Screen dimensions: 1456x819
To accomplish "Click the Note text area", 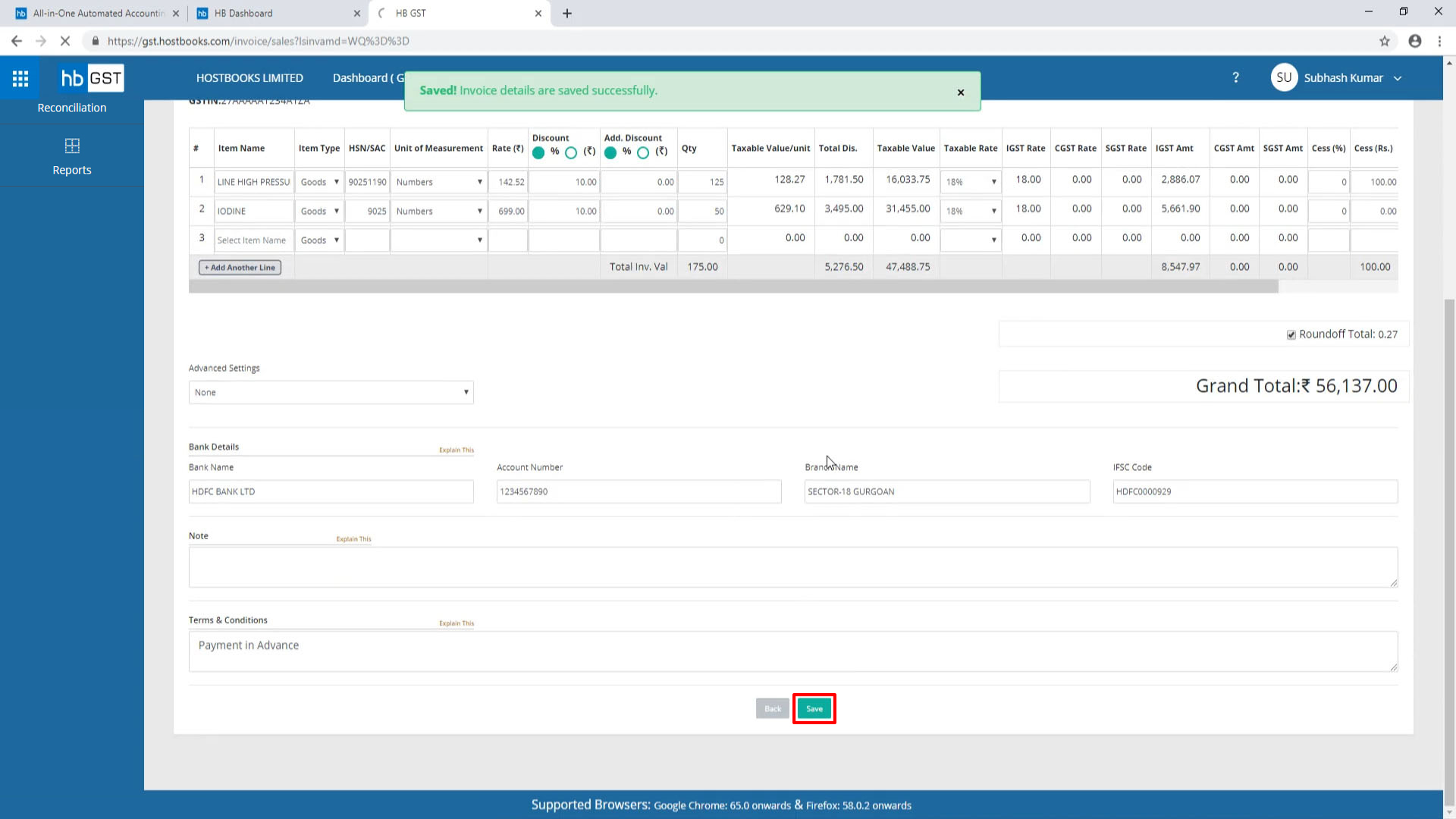I will 793,567.
